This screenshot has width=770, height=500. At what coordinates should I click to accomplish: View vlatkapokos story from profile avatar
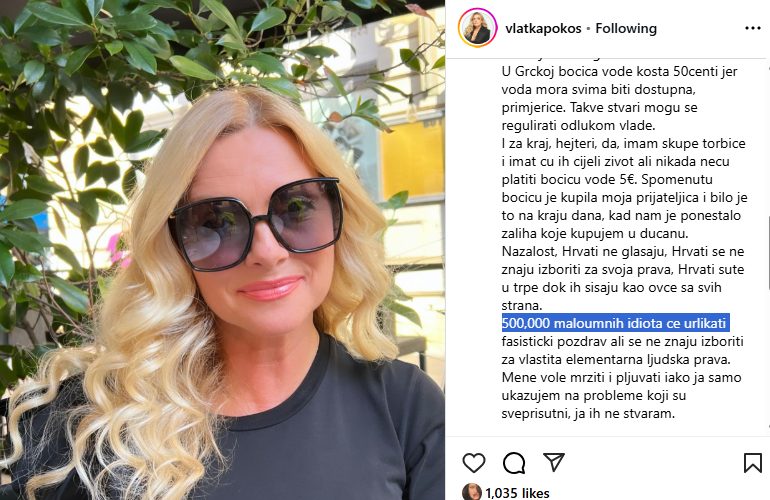[477, 28]
